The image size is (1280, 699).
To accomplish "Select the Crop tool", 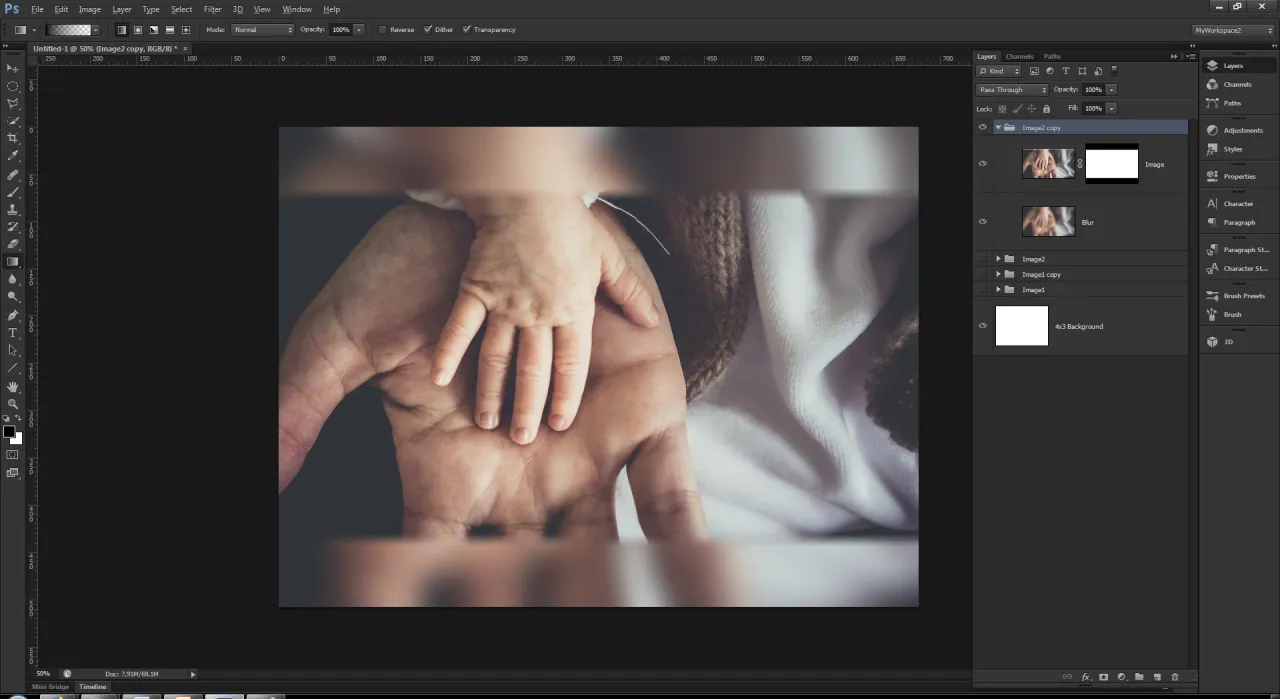I will click(13, 138).
